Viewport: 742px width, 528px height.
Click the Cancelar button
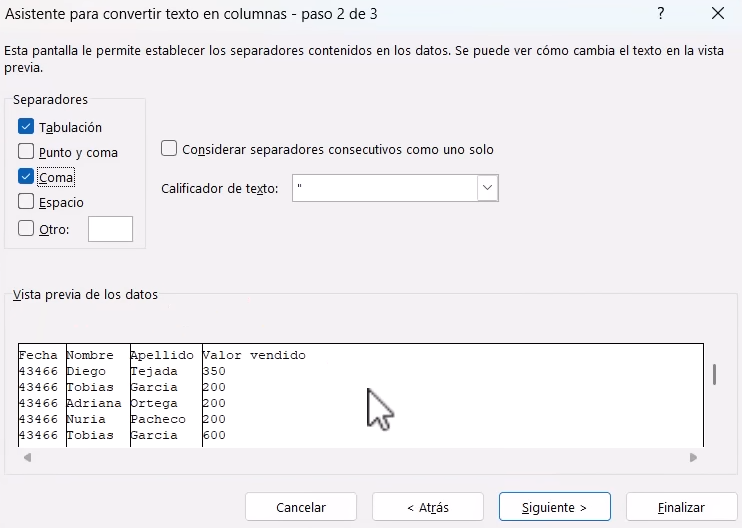point(301,507)
